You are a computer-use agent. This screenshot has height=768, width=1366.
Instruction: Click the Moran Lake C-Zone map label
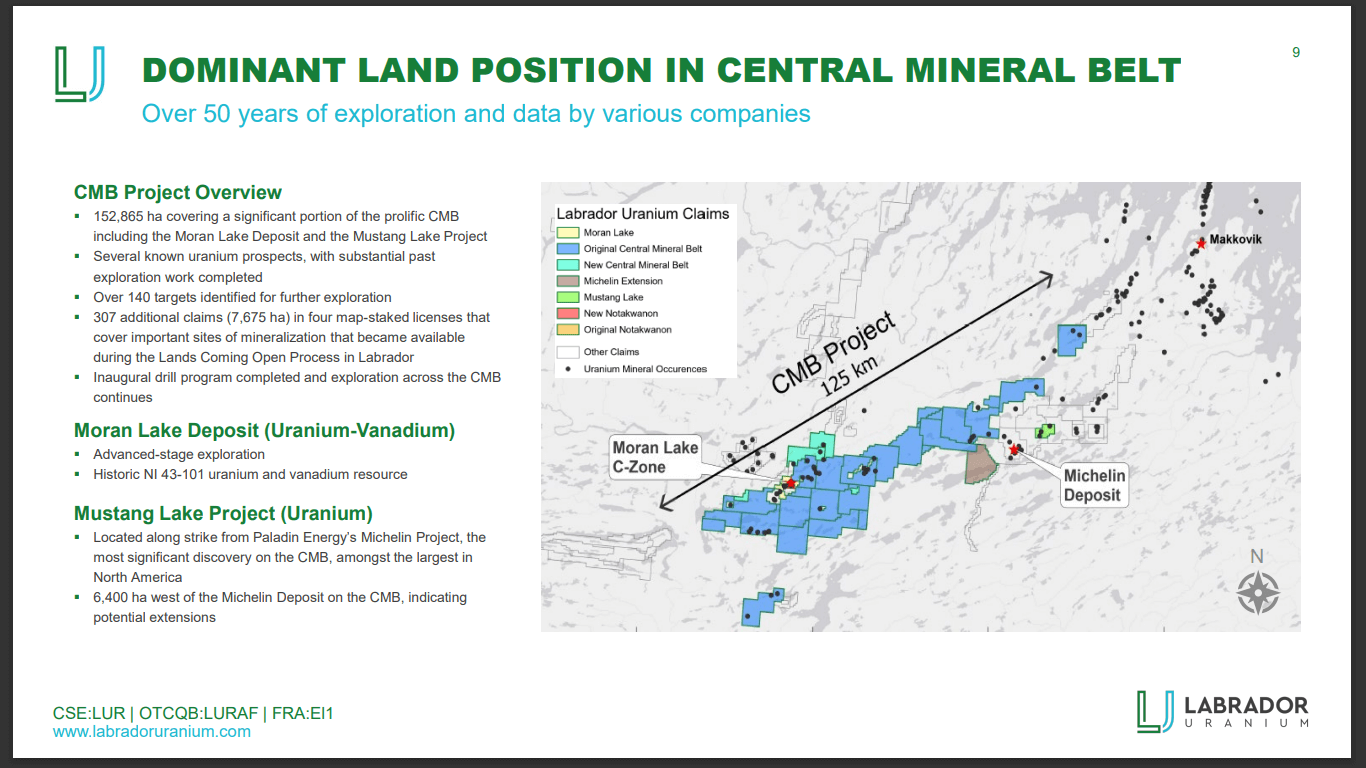click(655, 457)
